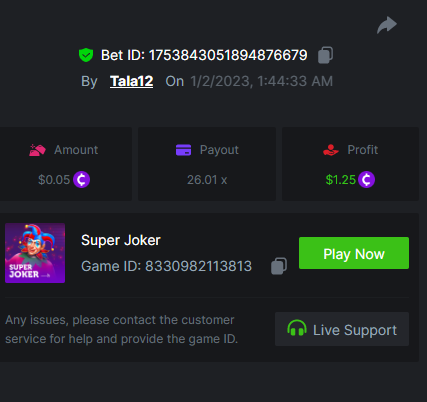The width and height of the screenshot is (427, 402).
Task: Click the share arrow icon
Action: [x=387, y=25]
